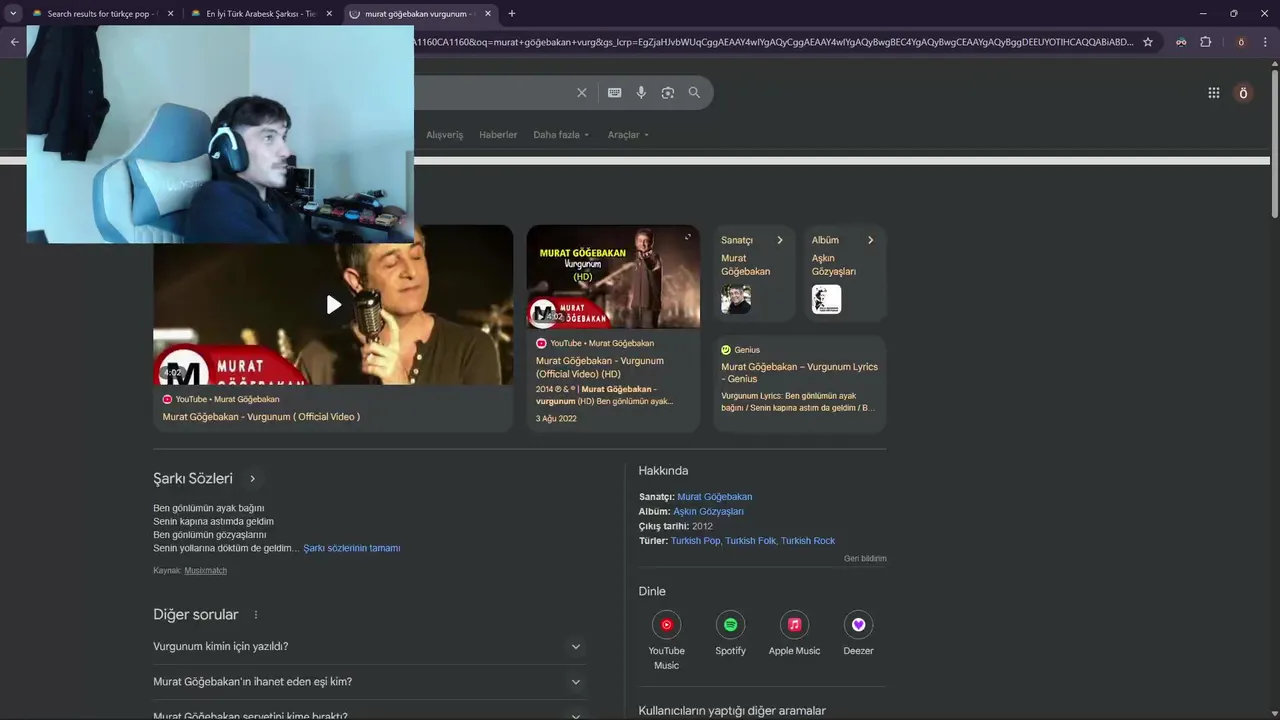Viewport: 1280px width, 720px height.
Task: Play the large Vurgunum Official Video
Action: pyautogui.click(x=333, y=305)
